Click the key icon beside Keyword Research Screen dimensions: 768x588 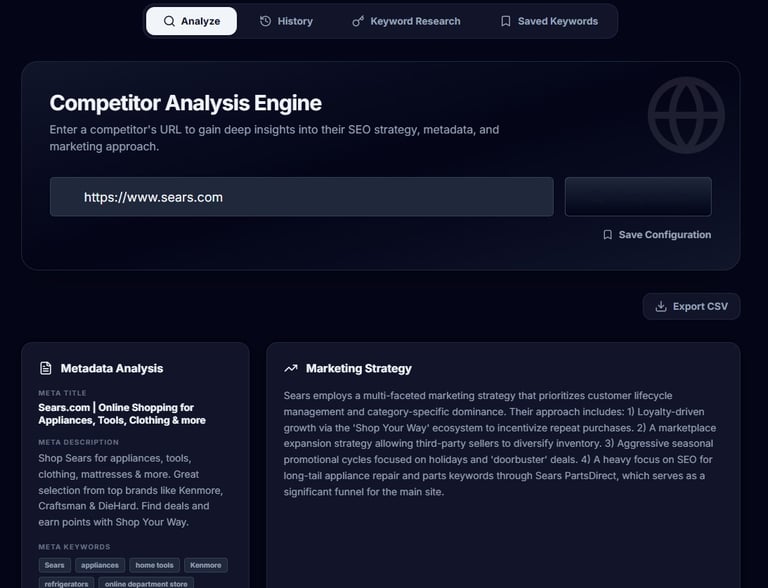pos(358,21)
